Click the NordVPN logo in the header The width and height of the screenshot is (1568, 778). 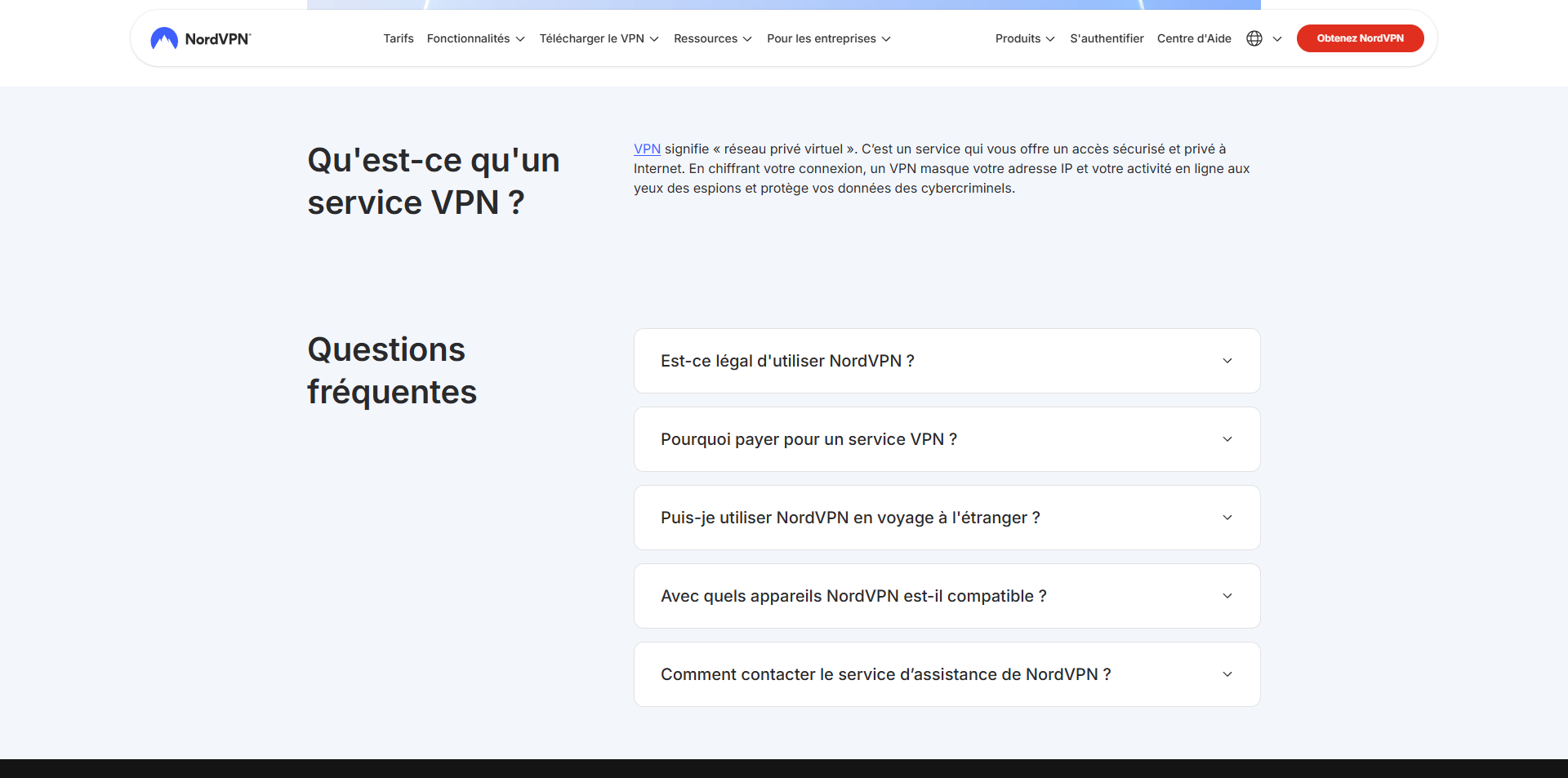(201, 38)
